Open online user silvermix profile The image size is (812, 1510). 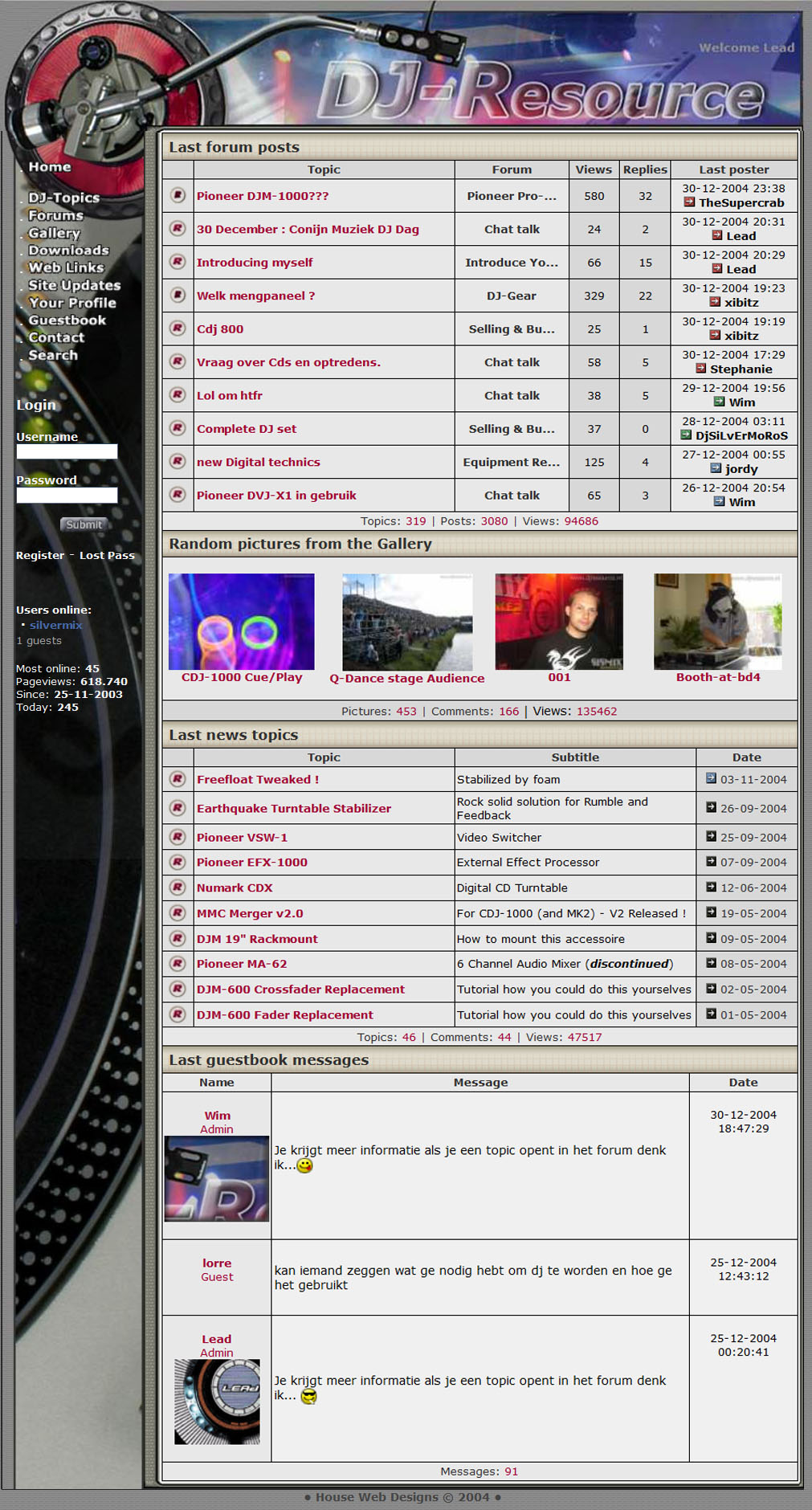(x=56, y=625)
